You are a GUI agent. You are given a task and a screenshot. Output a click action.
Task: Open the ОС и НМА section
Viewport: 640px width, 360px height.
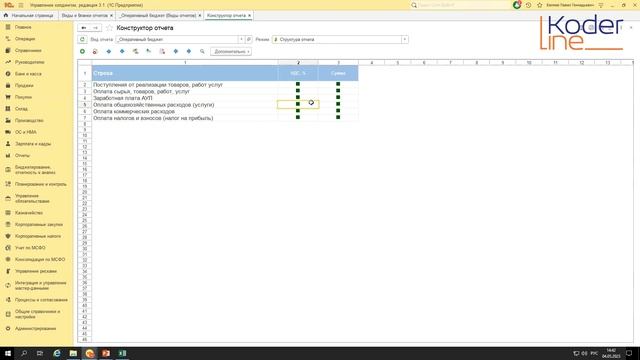click(26, 132)
